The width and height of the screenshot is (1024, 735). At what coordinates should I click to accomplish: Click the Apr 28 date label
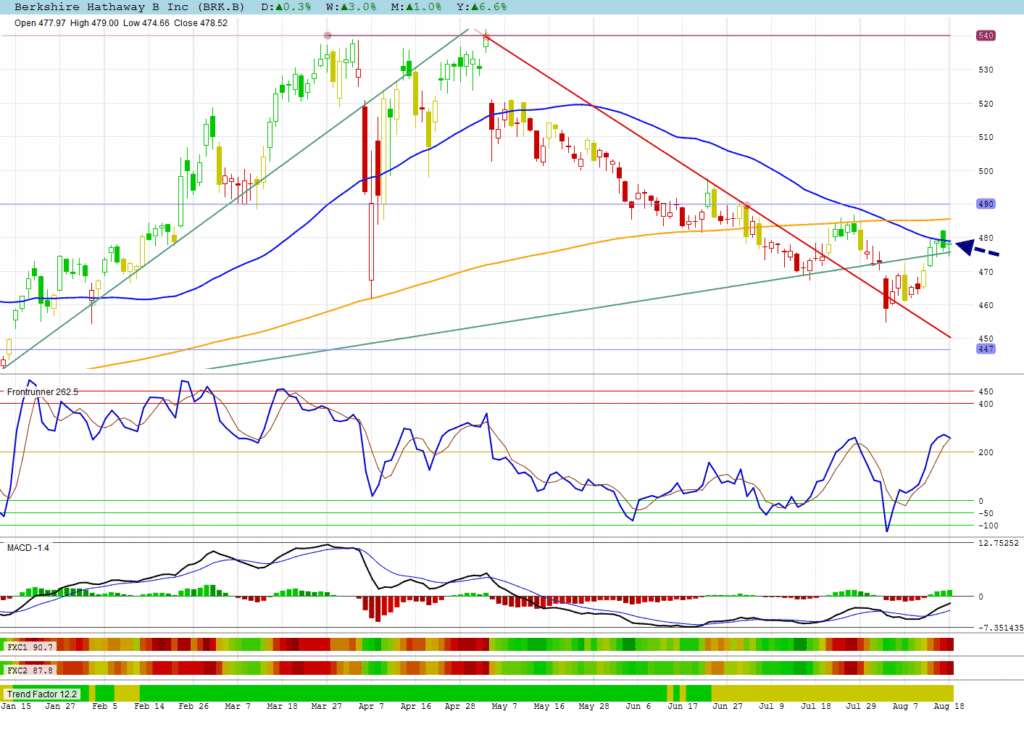pyautogui.click(x=460, y=706)
